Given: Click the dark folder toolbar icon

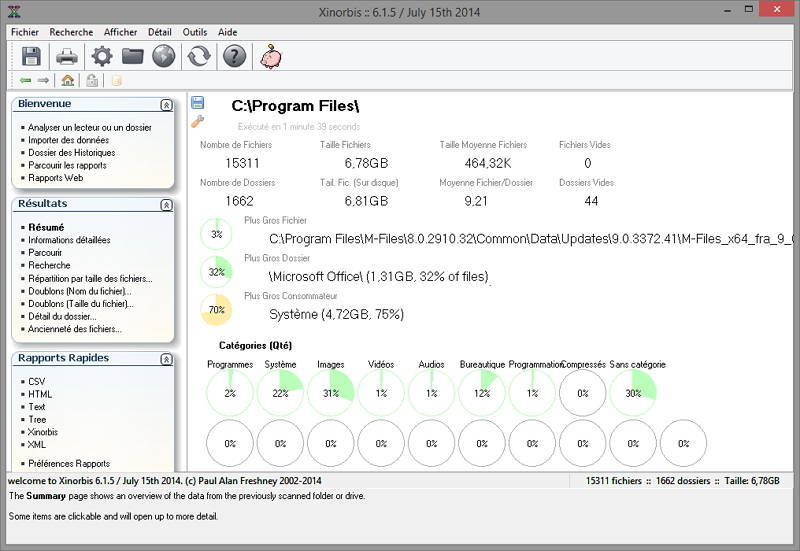Looking at the screenshot, I should (x=133, y=56).
